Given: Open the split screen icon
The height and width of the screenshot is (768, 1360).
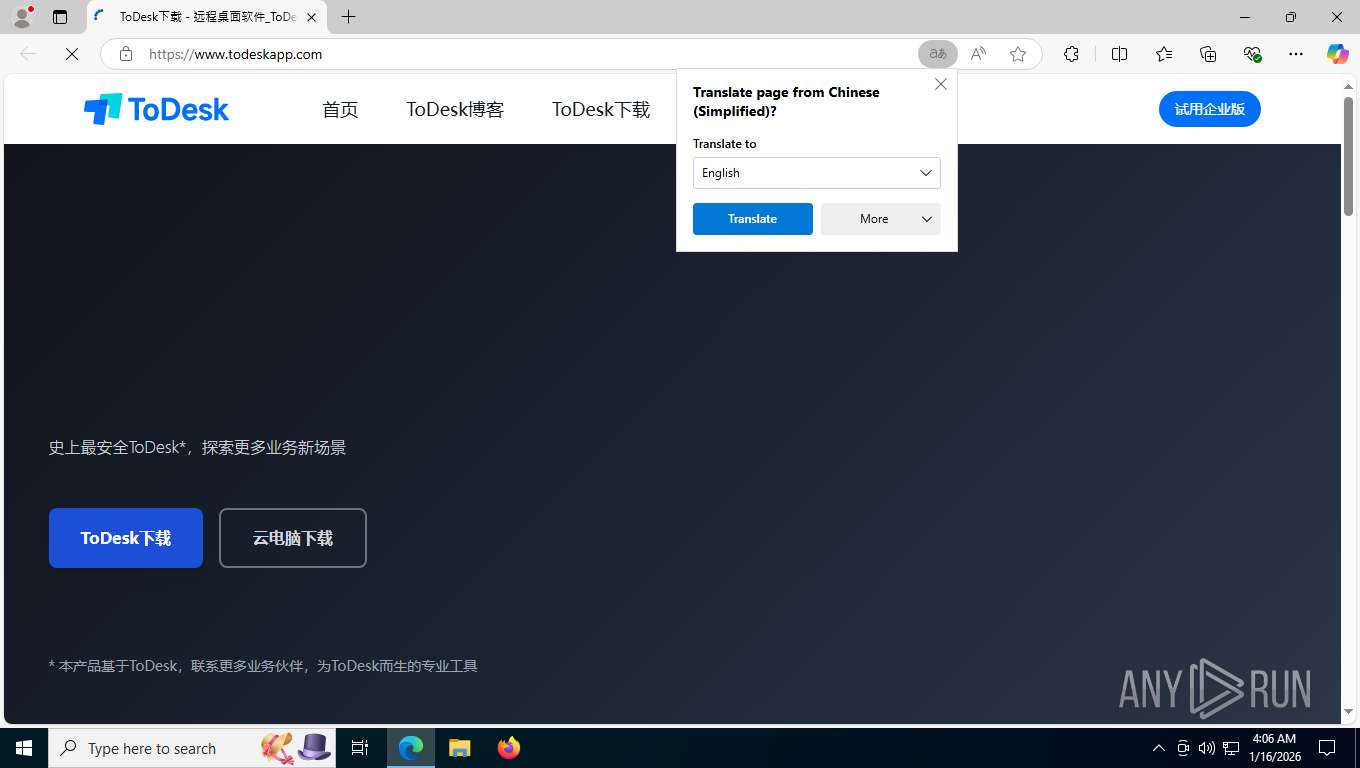Looking at the screenshot, I should pyautogui.click(x=1119, y=54).
